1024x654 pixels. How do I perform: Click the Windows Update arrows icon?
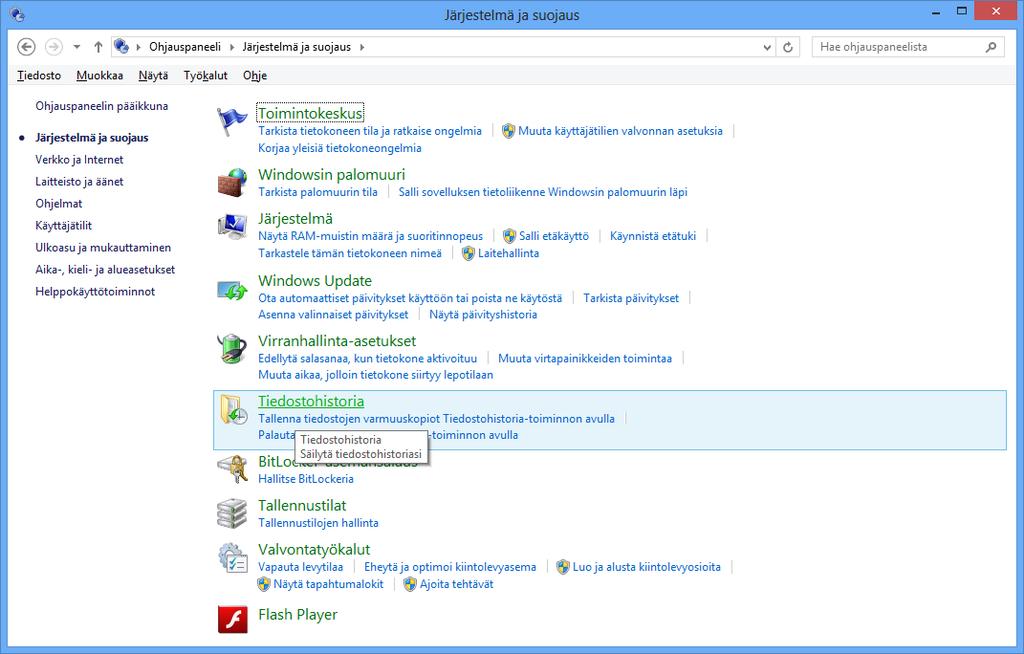pos(232,289)
